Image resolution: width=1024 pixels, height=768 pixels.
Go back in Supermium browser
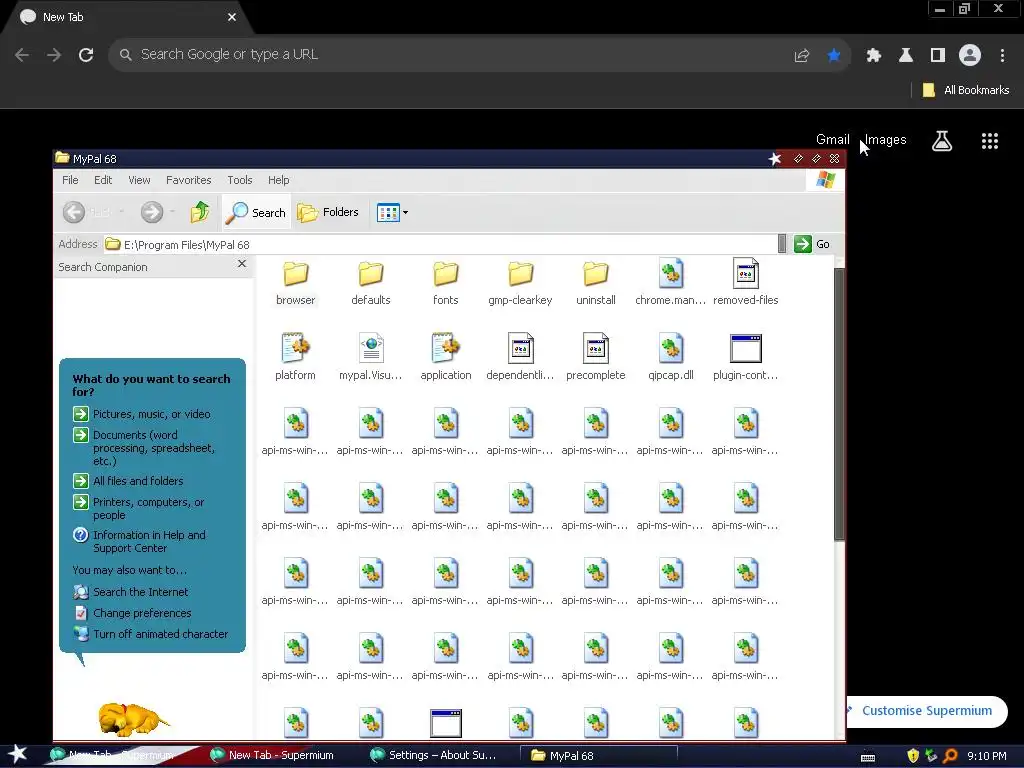[22, 55]
